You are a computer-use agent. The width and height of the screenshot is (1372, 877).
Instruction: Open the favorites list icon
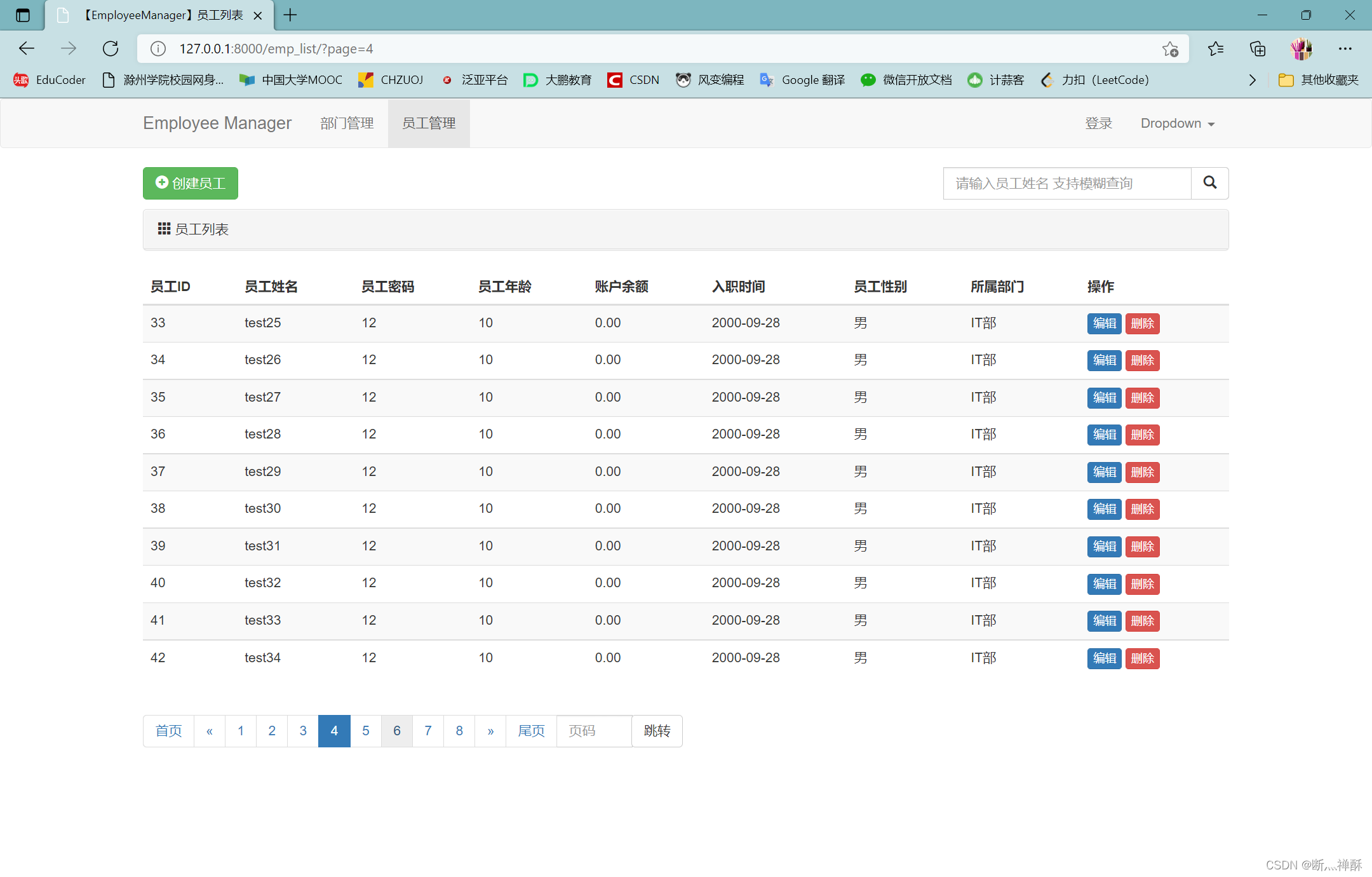click(x=1216, y=48)
